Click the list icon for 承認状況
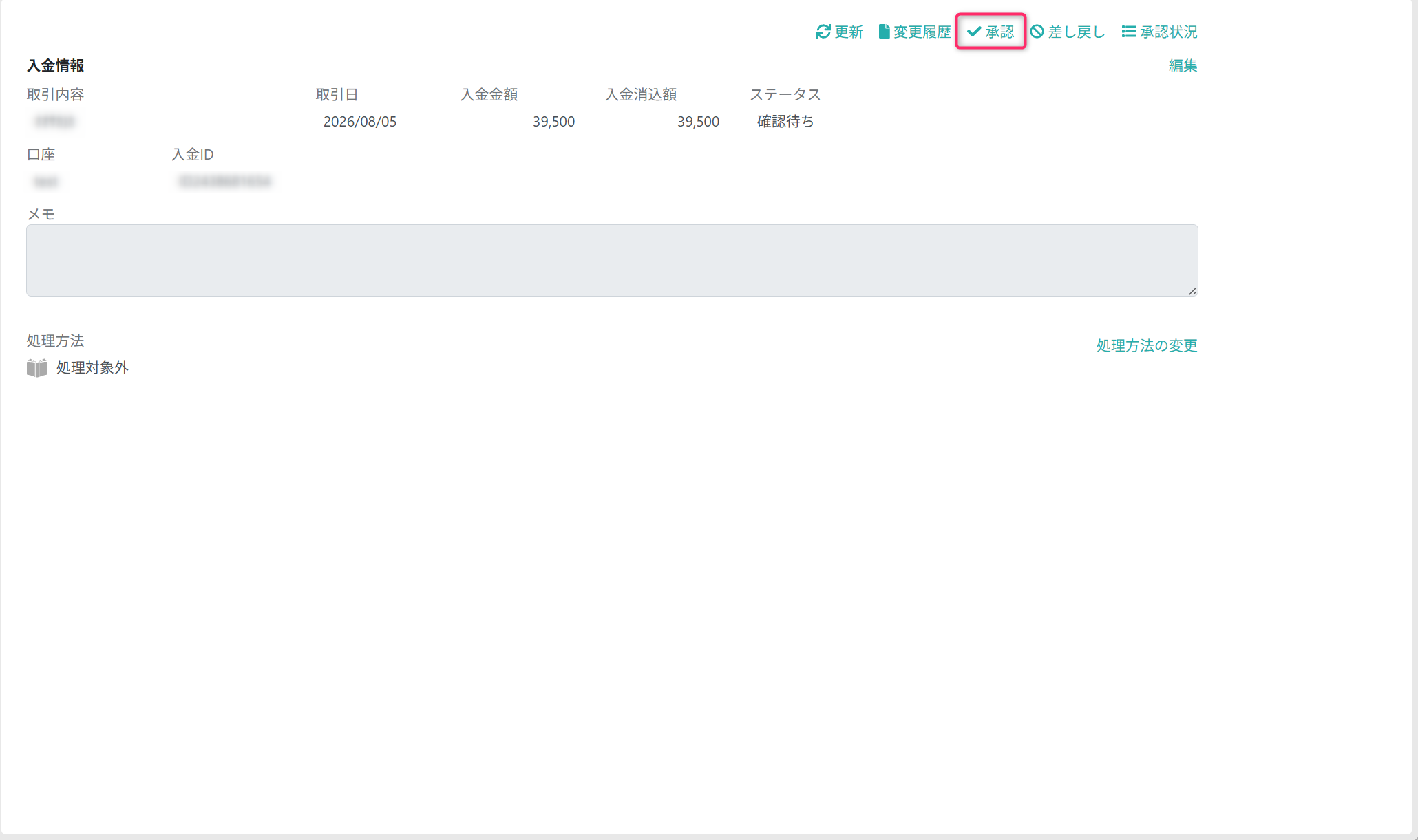Screen dimensions: 1418x840 click(1129, 32)
